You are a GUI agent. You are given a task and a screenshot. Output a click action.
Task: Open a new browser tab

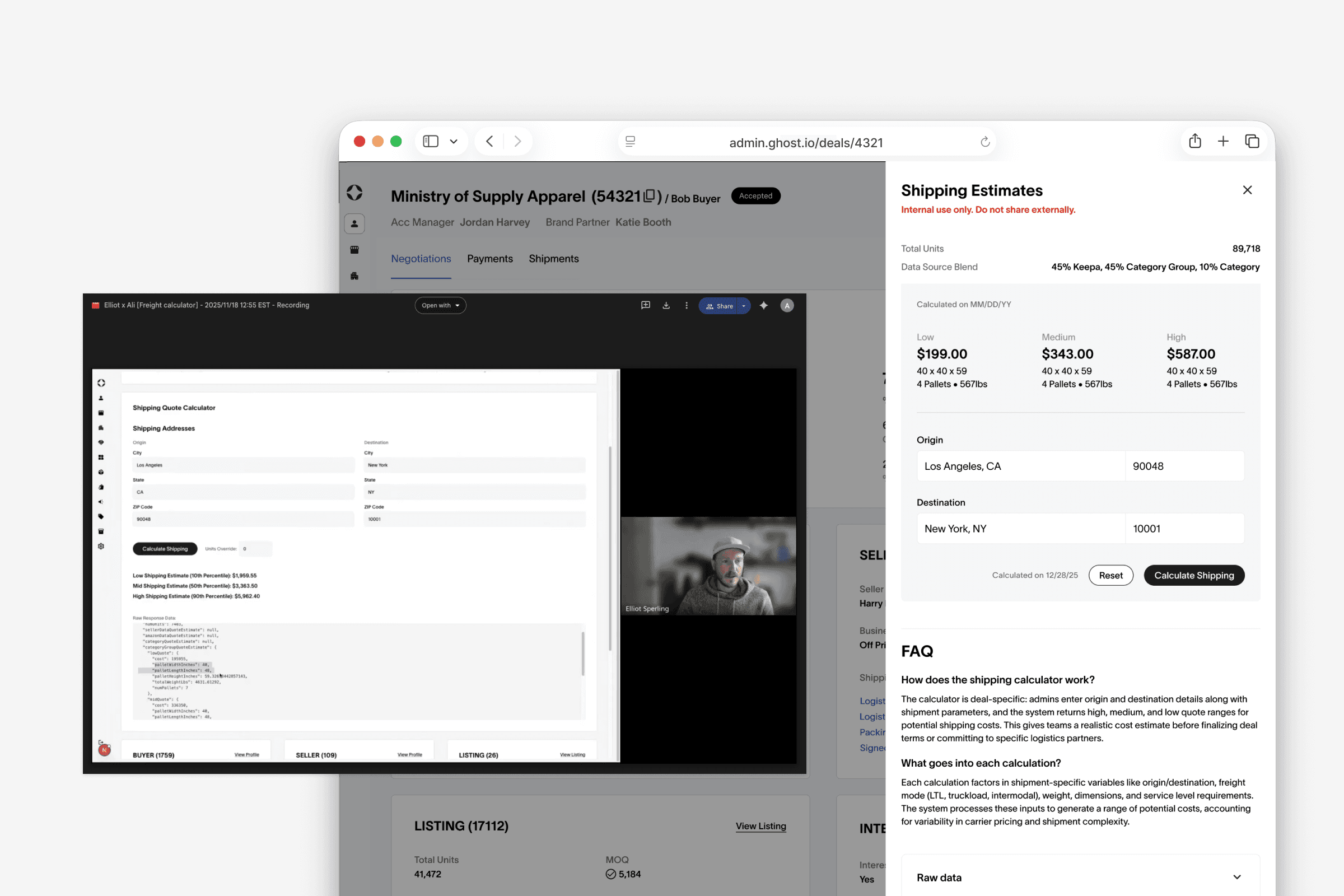coord(1222,141)
